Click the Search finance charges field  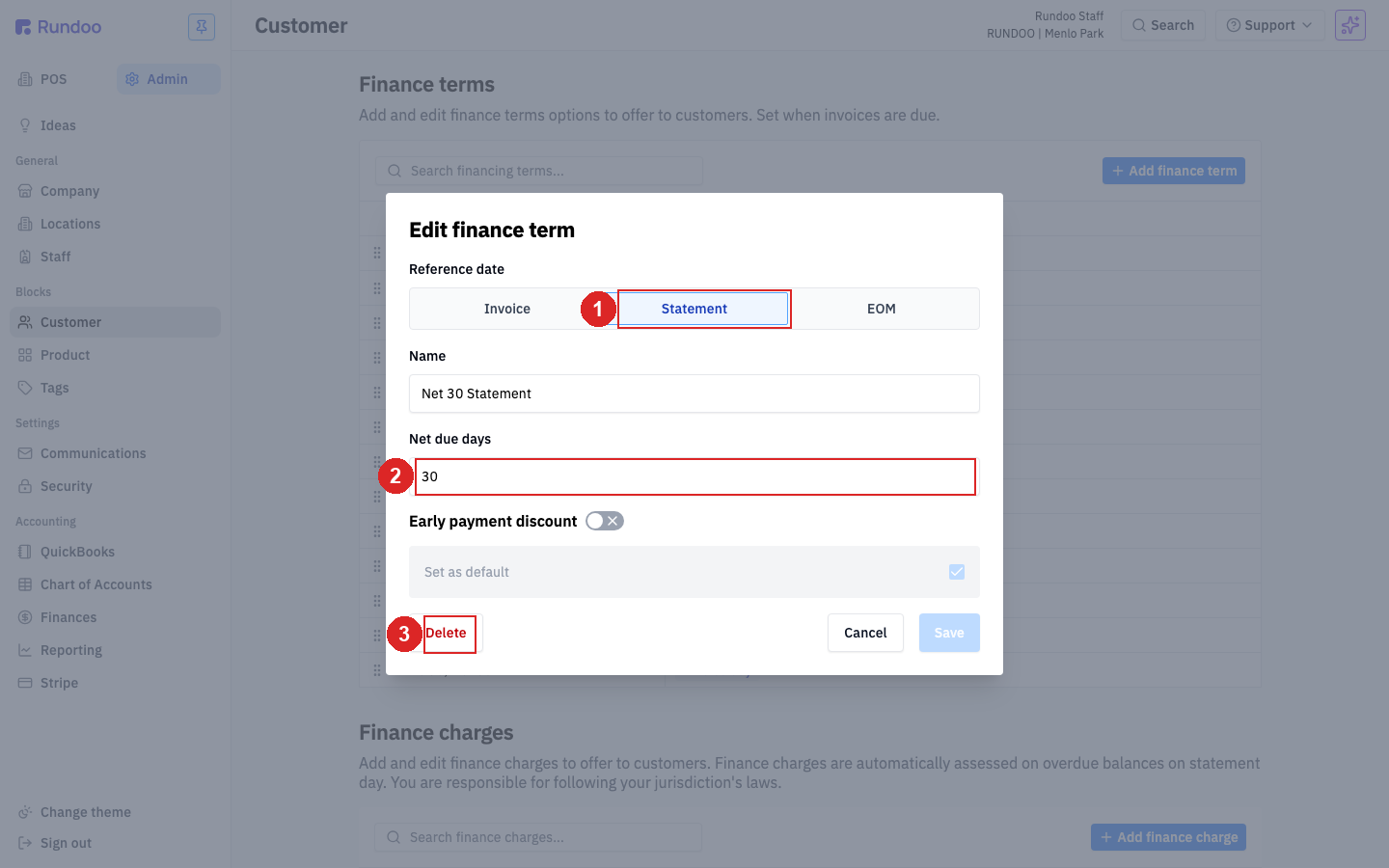[538, 837]
